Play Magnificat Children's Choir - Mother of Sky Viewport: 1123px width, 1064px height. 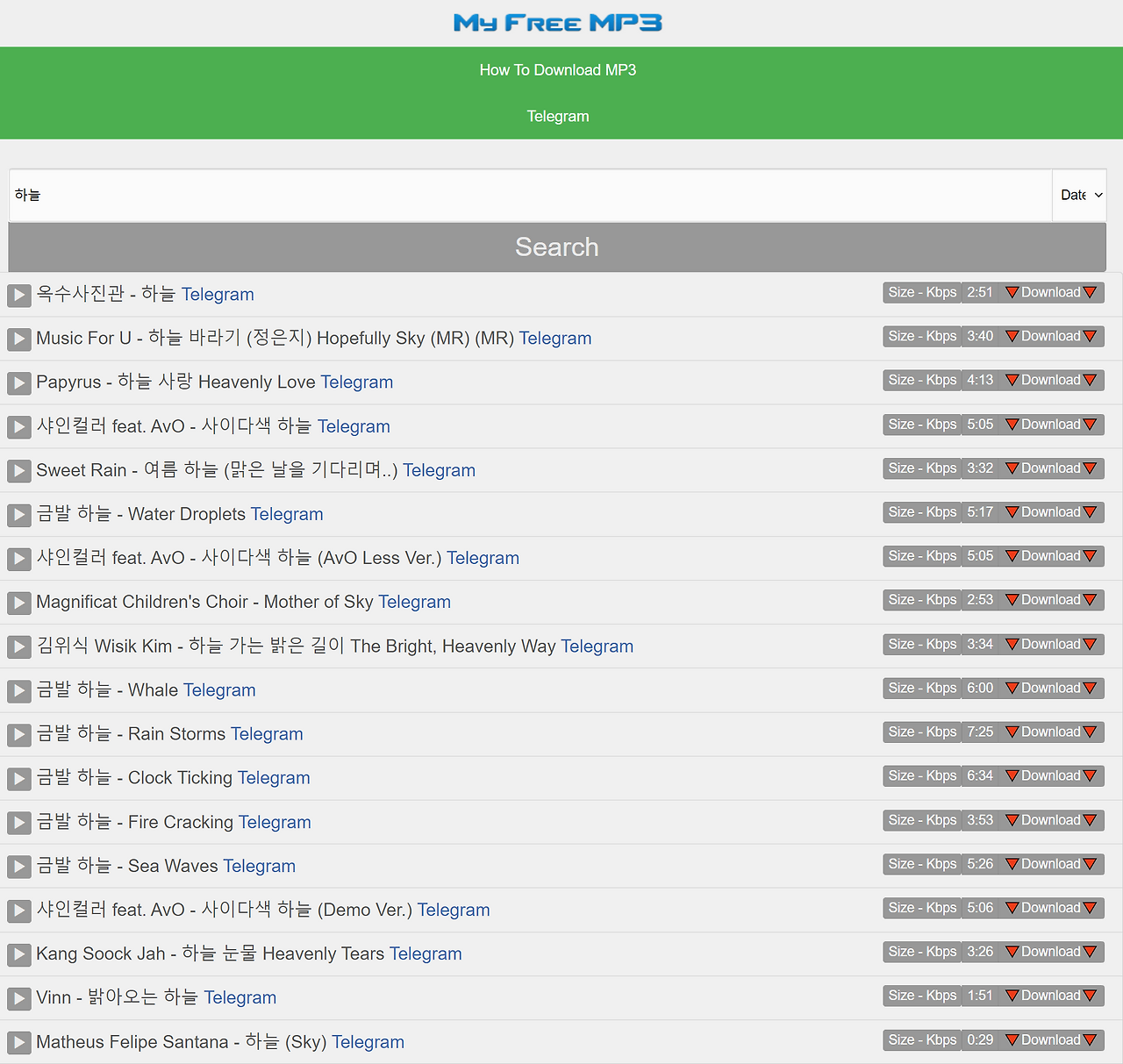point(18,603)
